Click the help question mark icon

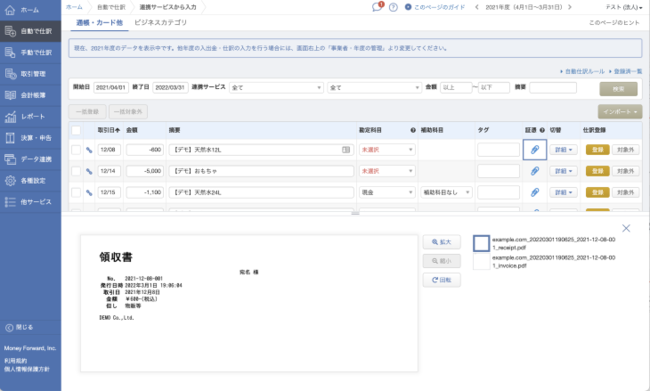(393, 7)
